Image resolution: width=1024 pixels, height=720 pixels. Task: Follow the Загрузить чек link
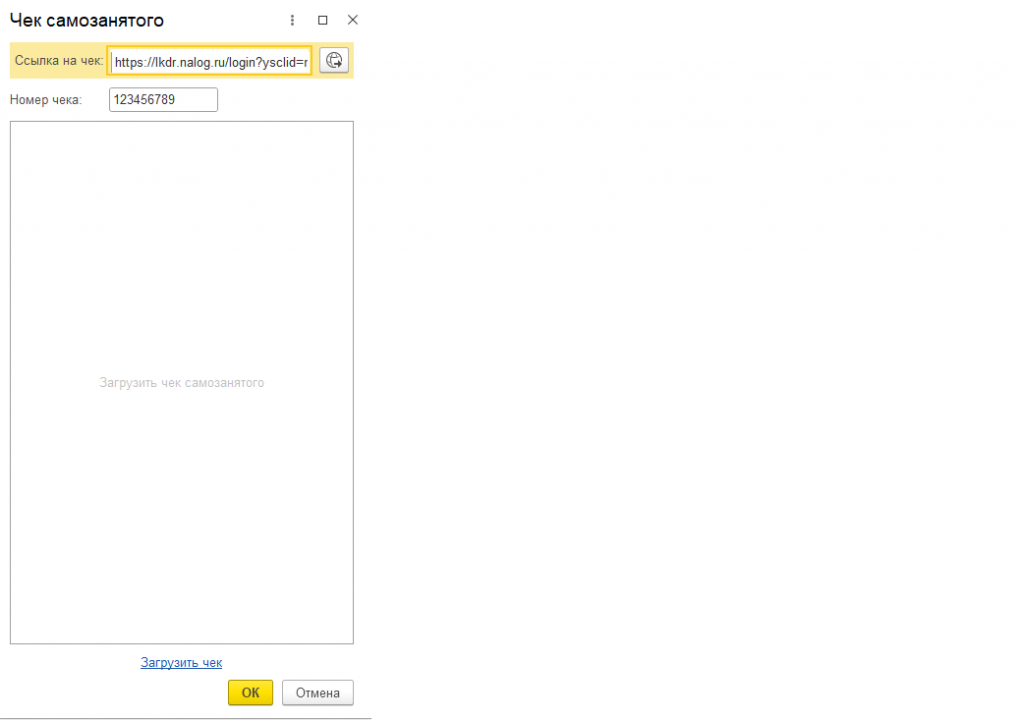tap(182, 663)
